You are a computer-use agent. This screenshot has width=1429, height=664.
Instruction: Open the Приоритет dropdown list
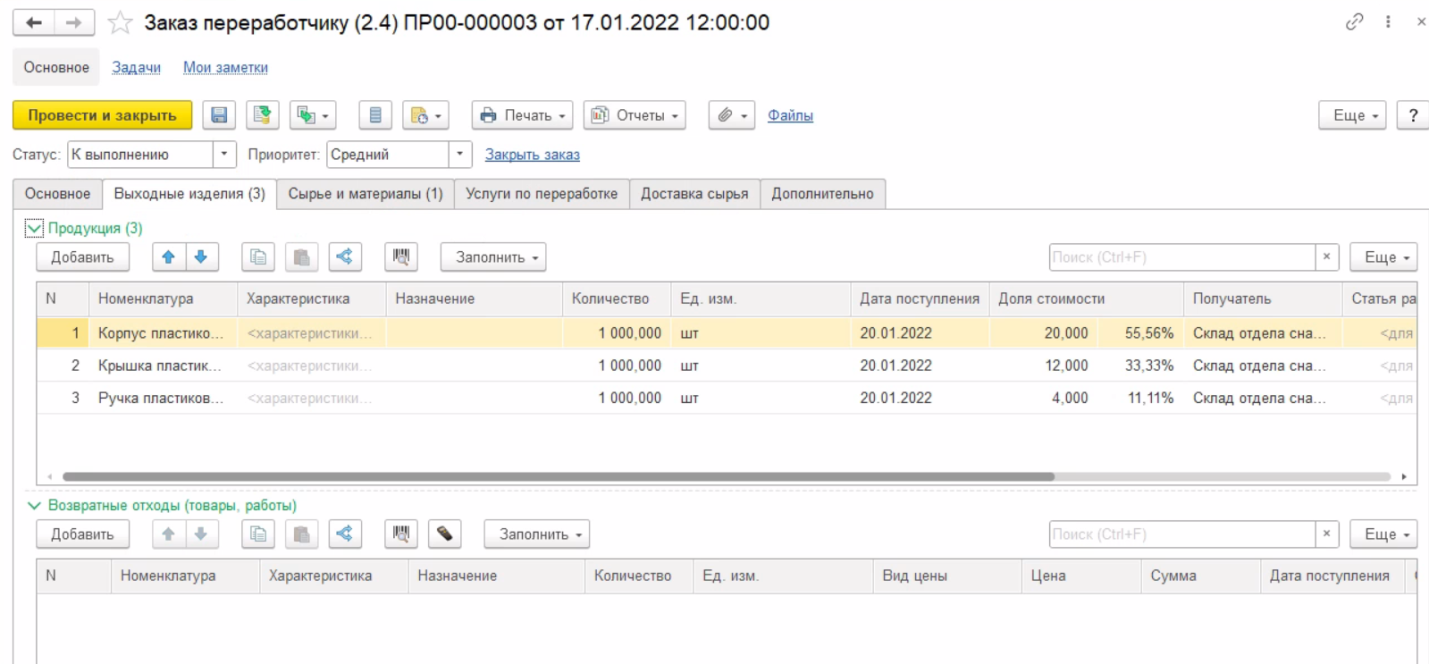460,155
